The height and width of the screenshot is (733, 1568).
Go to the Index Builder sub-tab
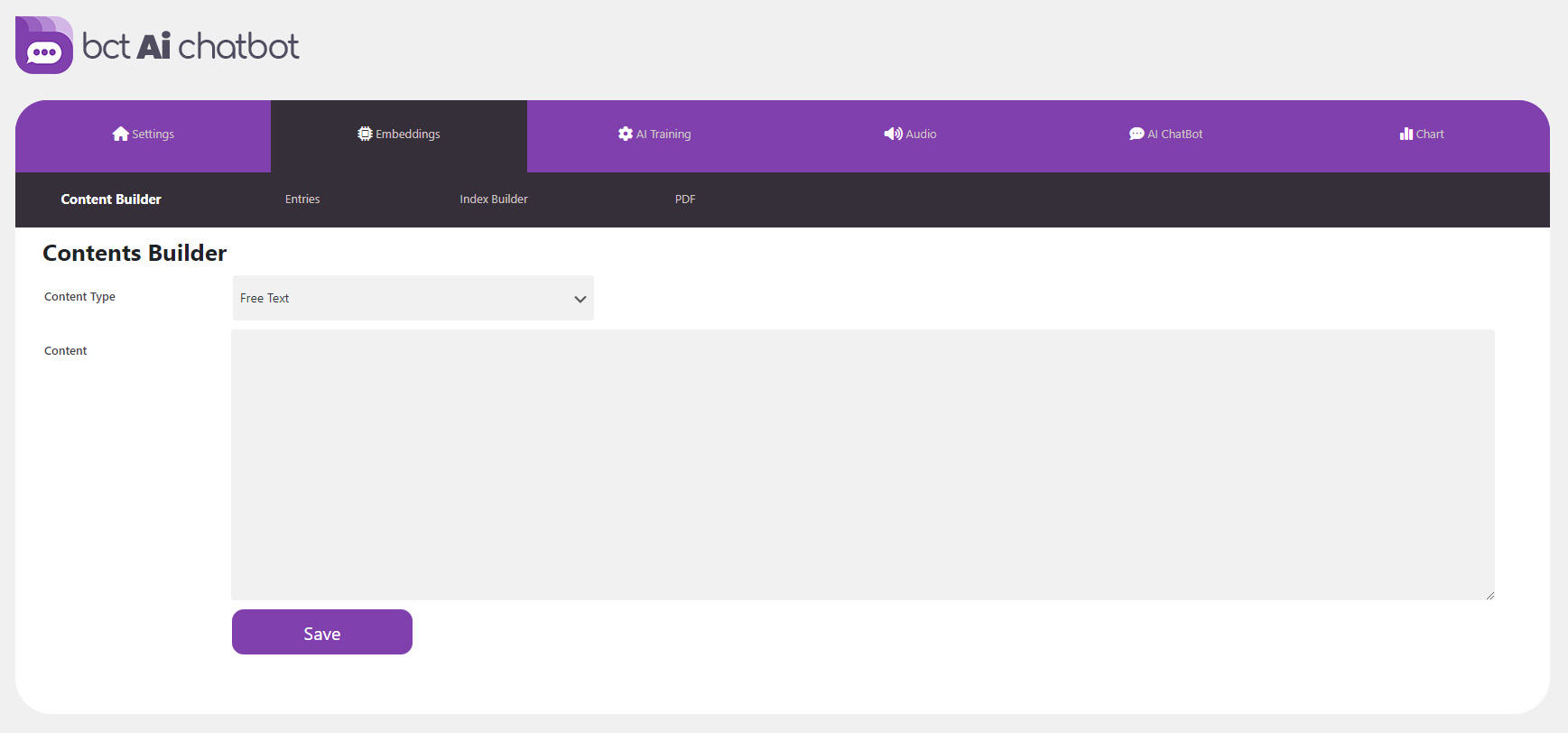point(494,199)
